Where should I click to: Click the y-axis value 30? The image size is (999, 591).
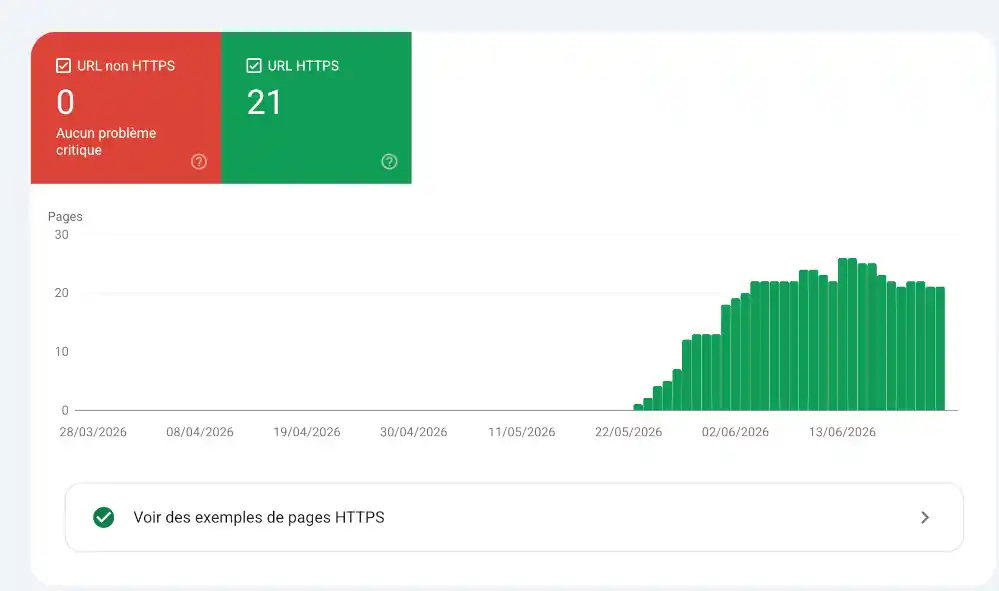point(62,234)
